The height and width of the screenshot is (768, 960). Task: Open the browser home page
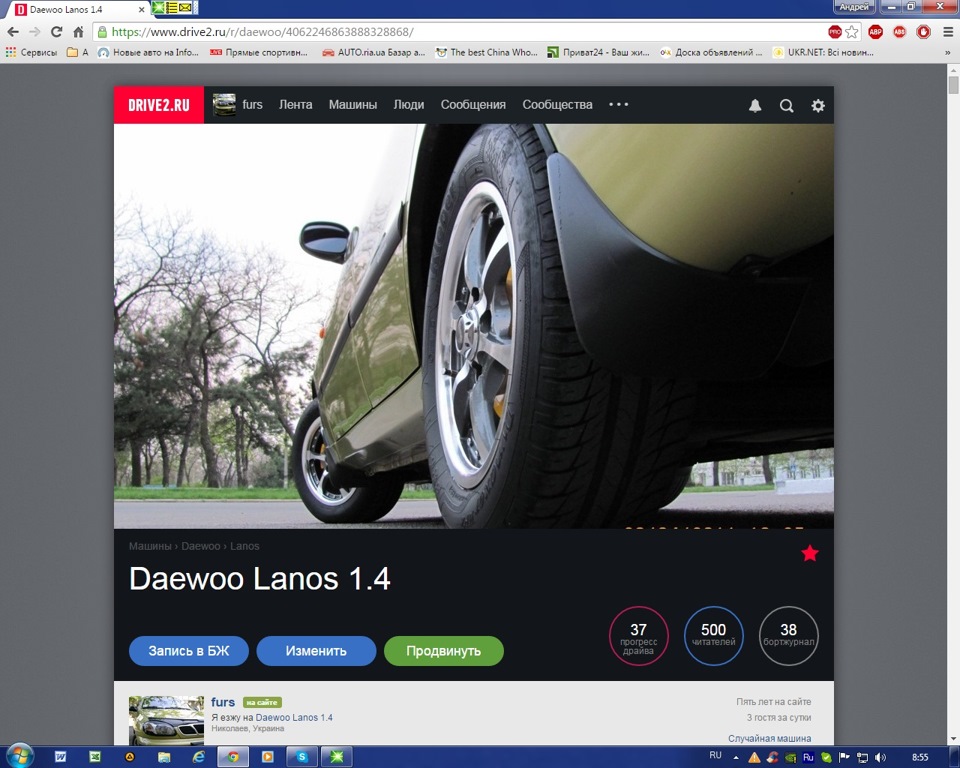pos(78,32)
